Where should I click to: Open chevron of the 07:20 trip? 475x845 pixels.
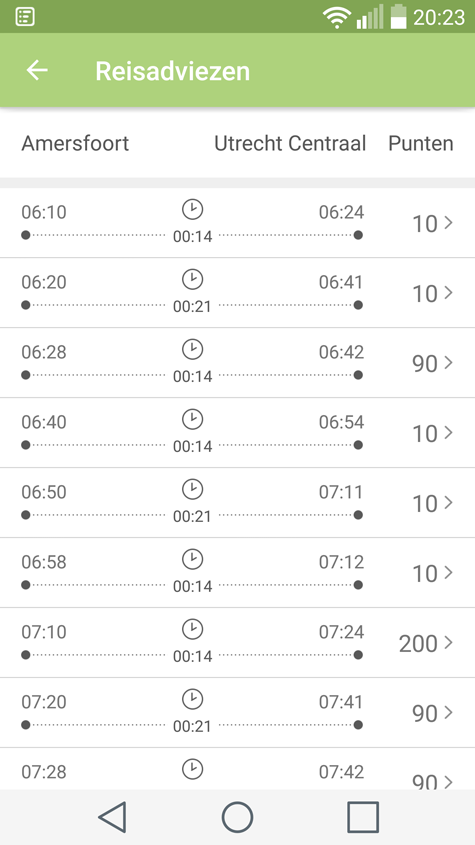pyautogui.click(x=448, y=712)
